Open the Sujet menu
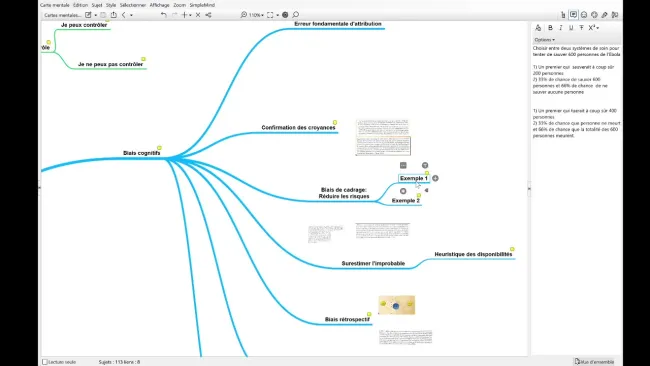This screenshot has width=650, height=366. tap(97, 5)
